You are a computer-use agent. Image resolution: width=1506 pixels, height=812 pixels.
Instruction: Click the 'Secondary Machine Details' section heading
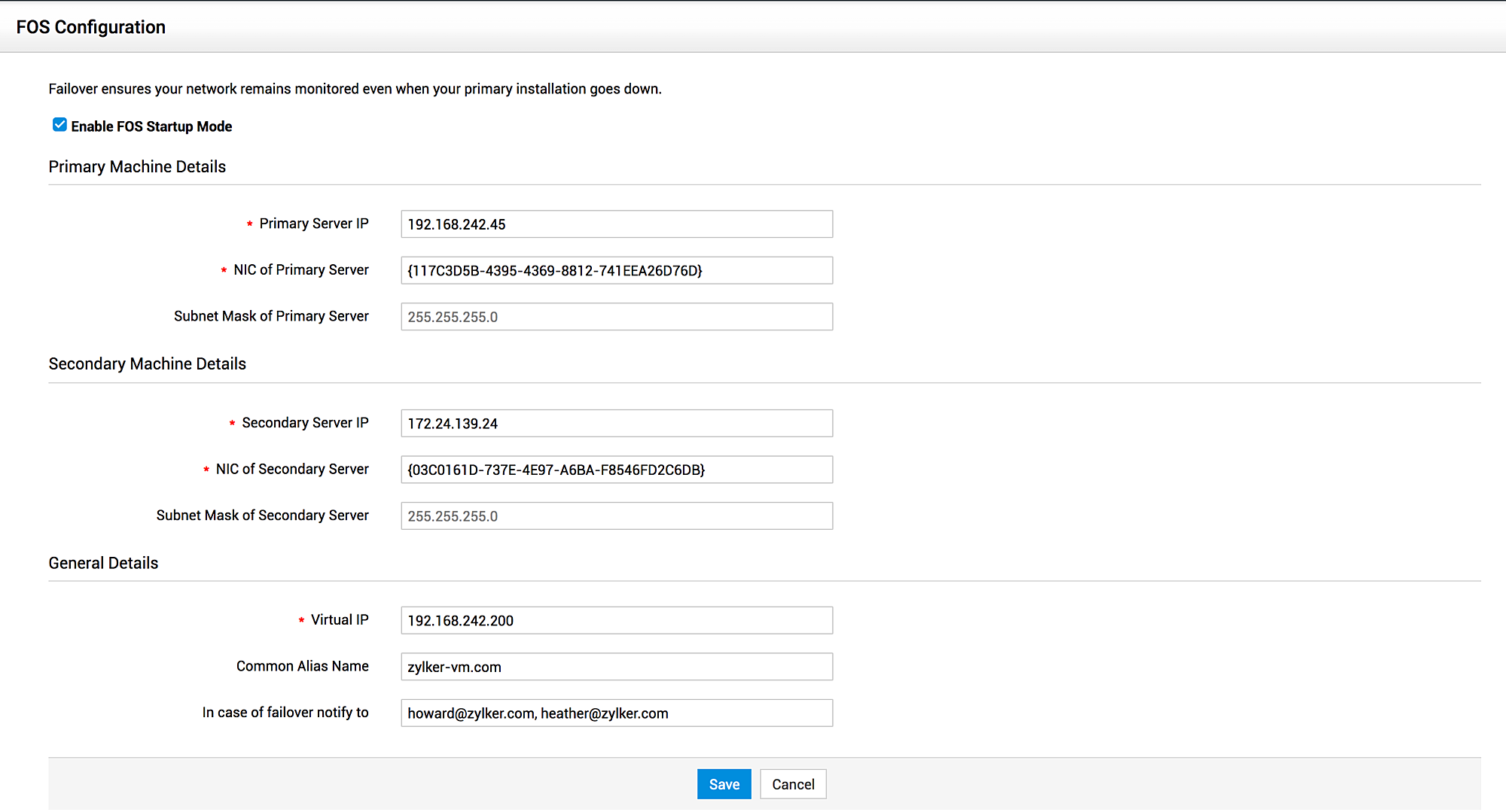click(148, 364)
